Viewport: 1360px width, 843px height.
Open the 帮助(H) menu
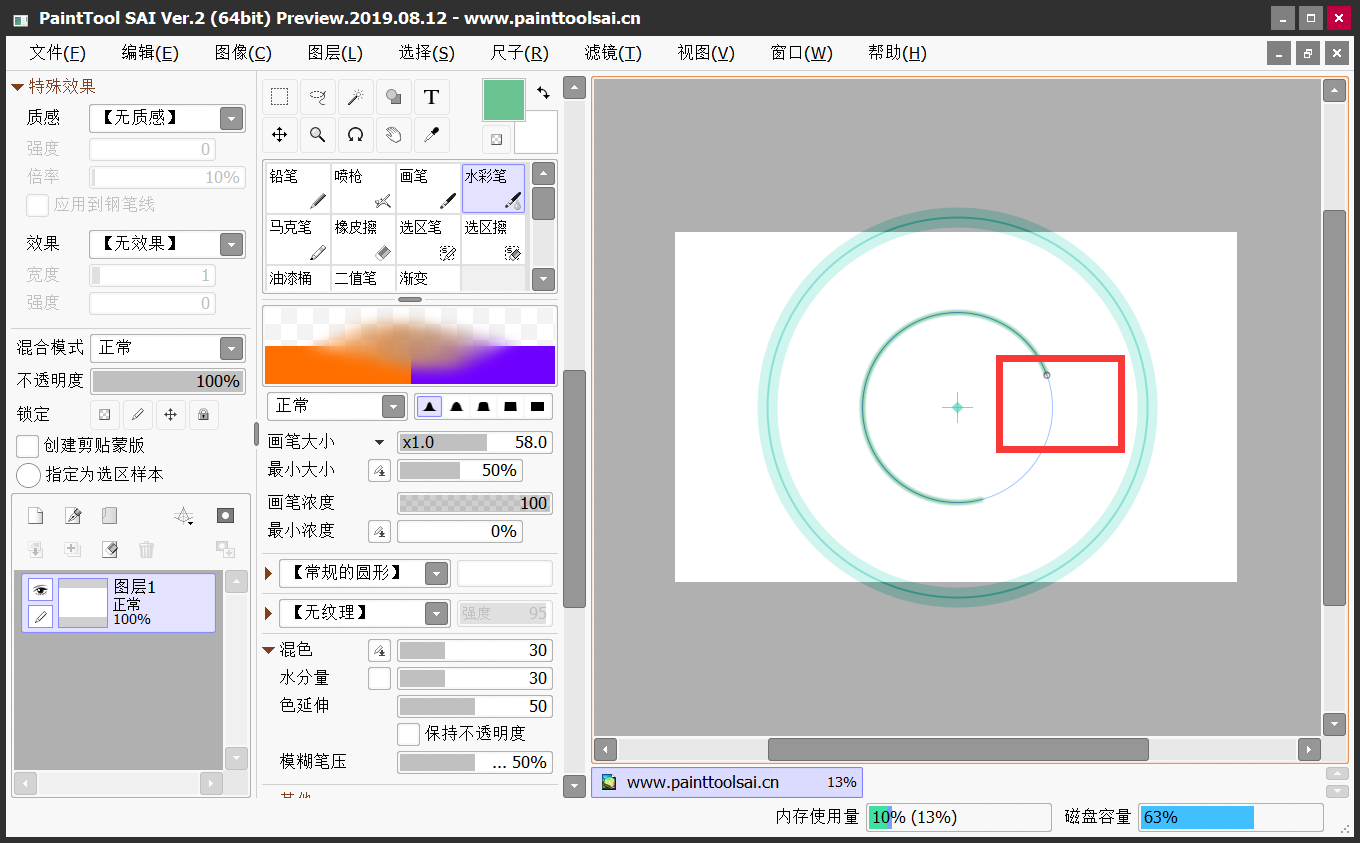897,53
